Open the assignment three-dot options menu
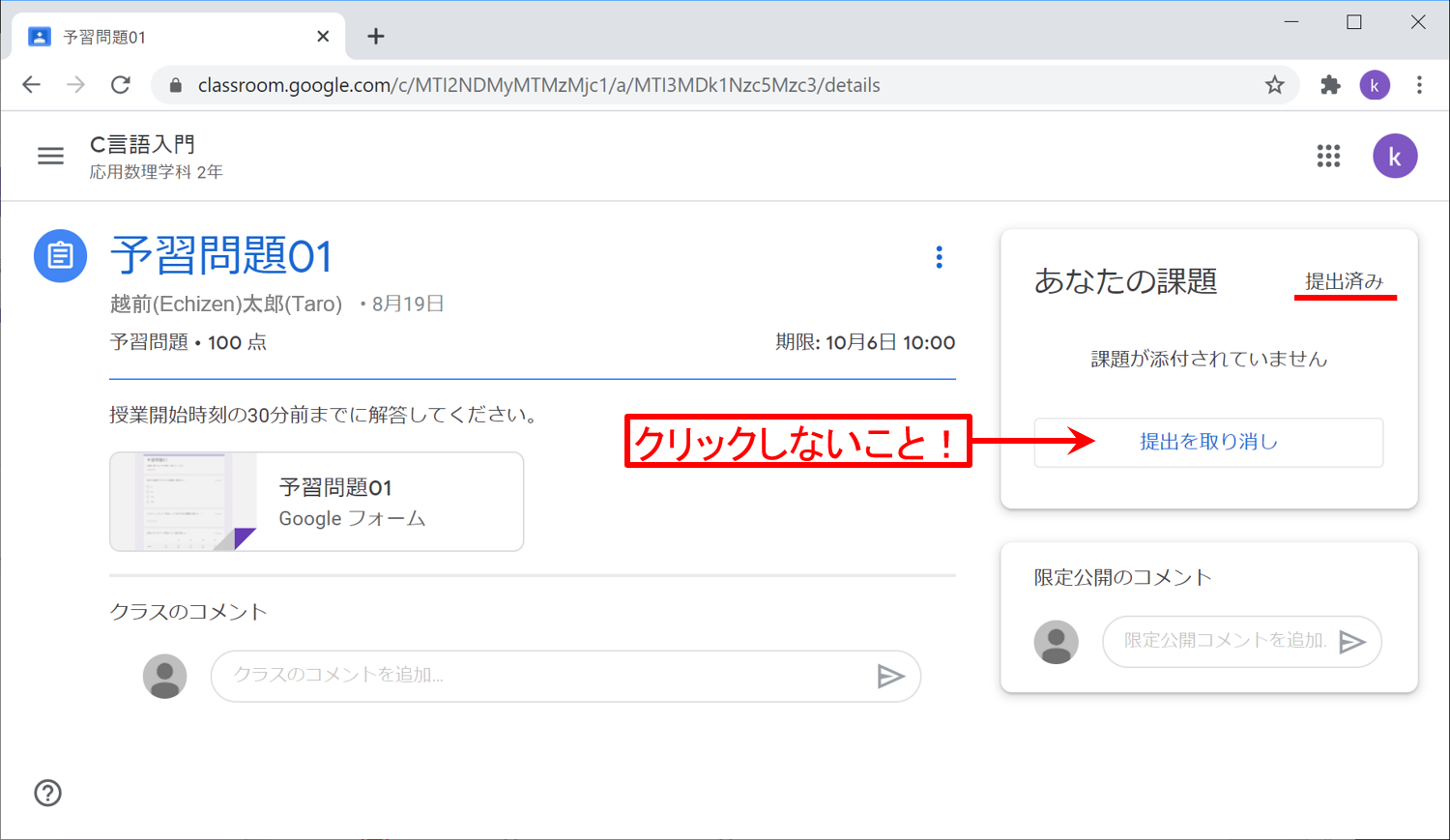Viewport: 1450px width, 840px height. tap(939, 257)
